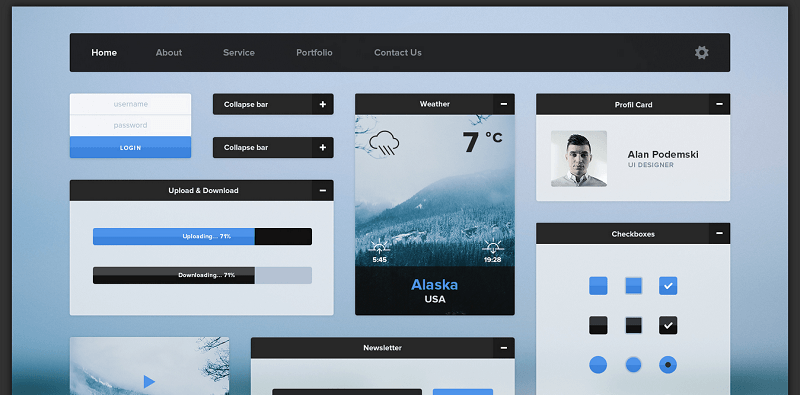The width and height of the screenshot is (800, 395).
Task: Uncheck the checked black checkbox
Action: click(668, 325)
